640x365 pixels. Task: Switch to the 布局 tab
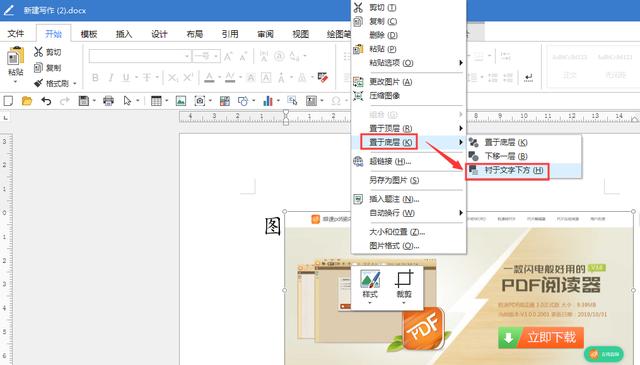tap(195, 34)
